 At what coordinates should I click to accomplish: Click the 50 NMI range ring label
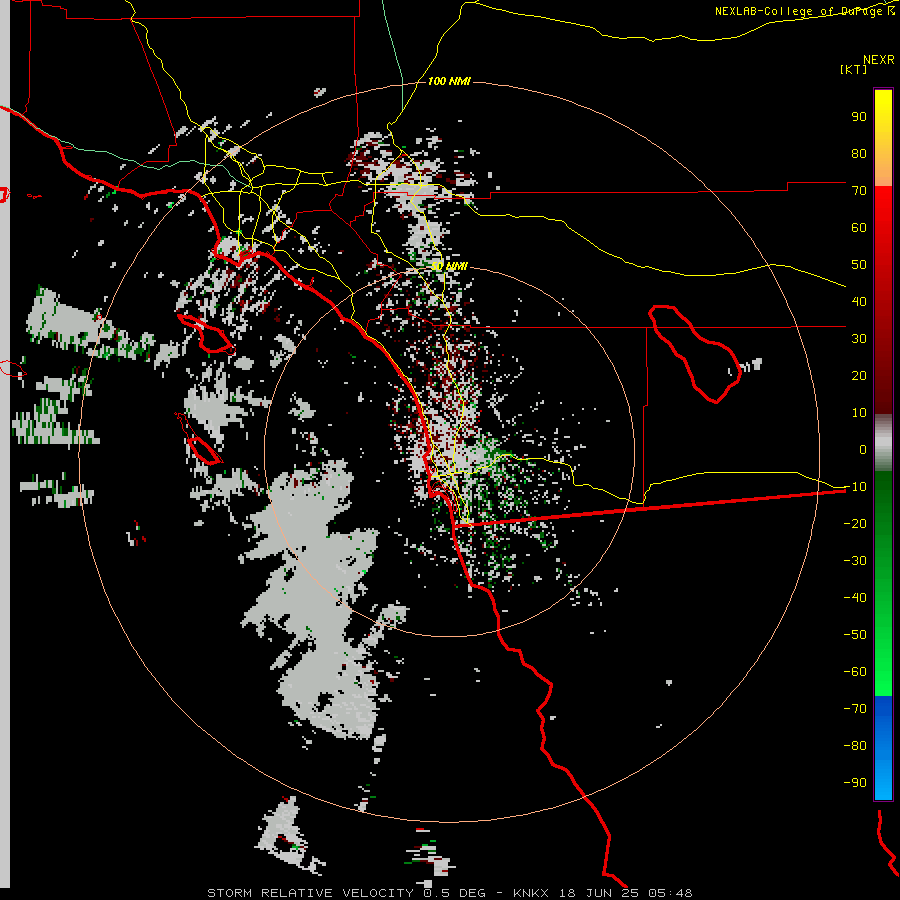click(449, 266)
